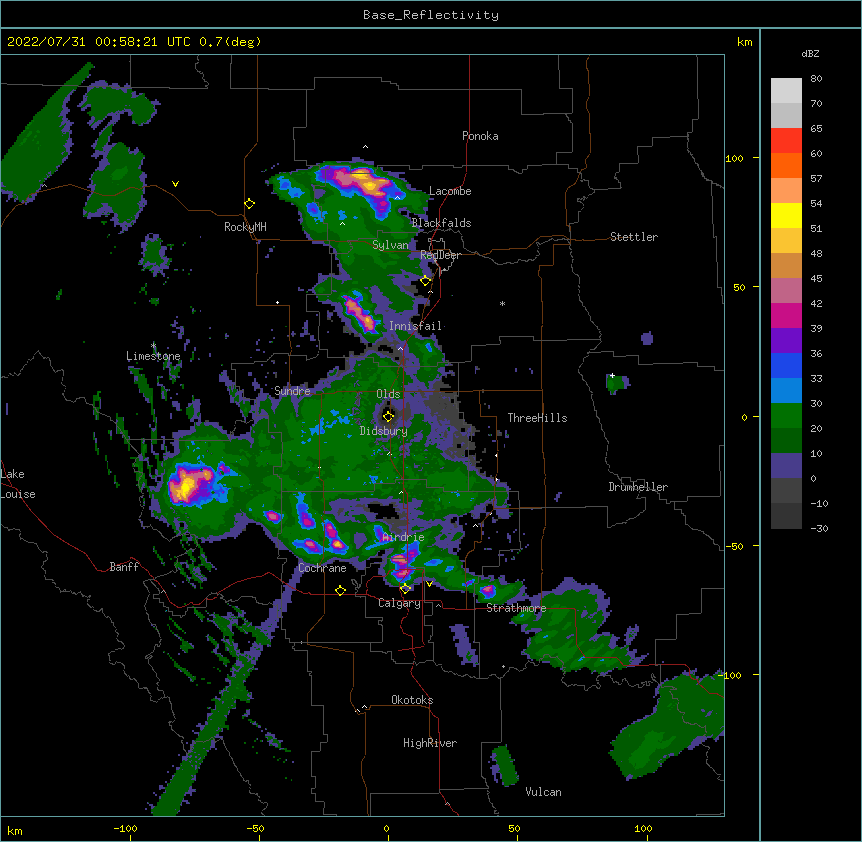The height and width of the screenshot is (842, 862).
Task: Click the Okotoks label
Action: (412, 700)
